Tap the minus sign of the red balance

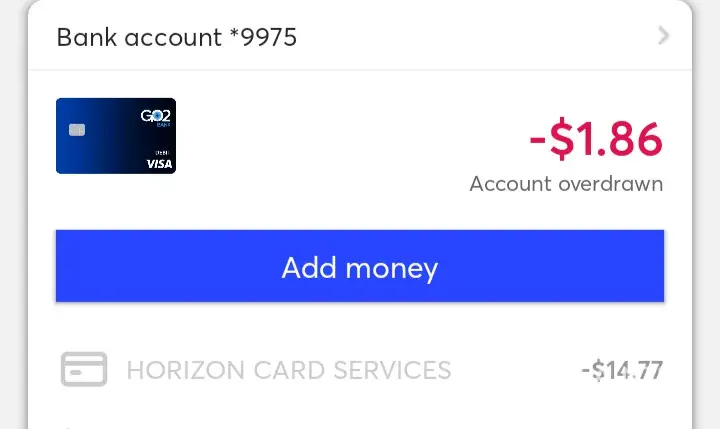click(537, 140)
